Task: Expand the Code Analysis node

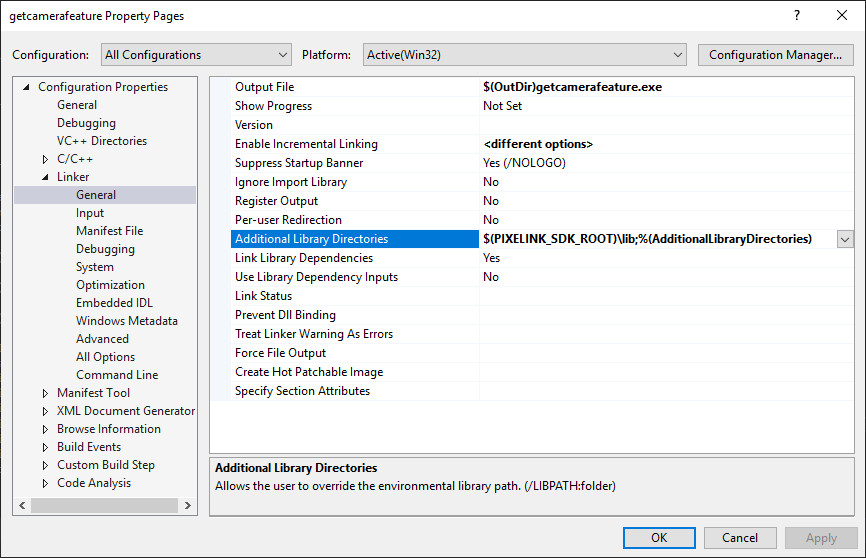Action: click(x=45, y=483)
